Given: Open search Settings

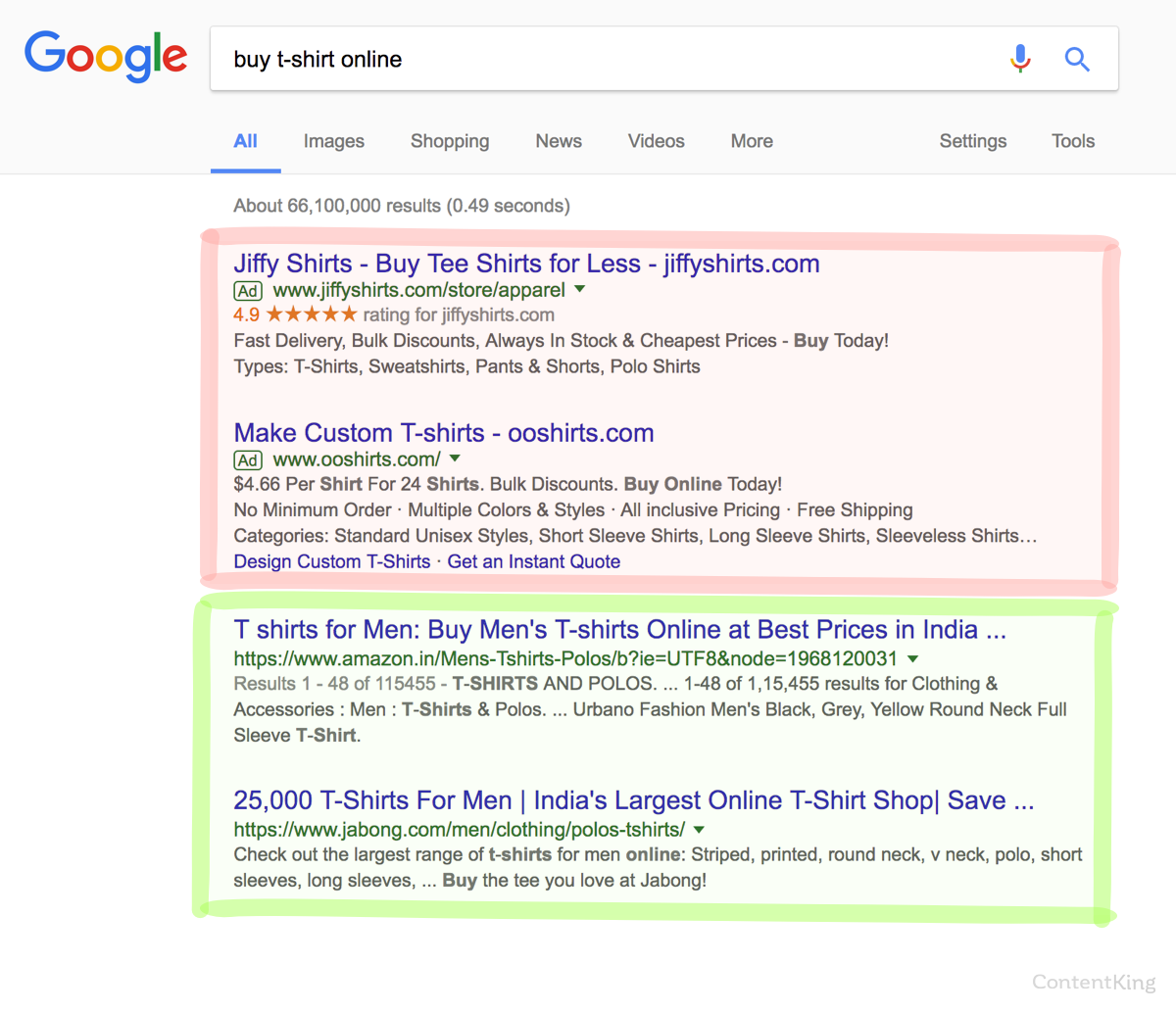Looking at the screenshot, I should [973, 141].
